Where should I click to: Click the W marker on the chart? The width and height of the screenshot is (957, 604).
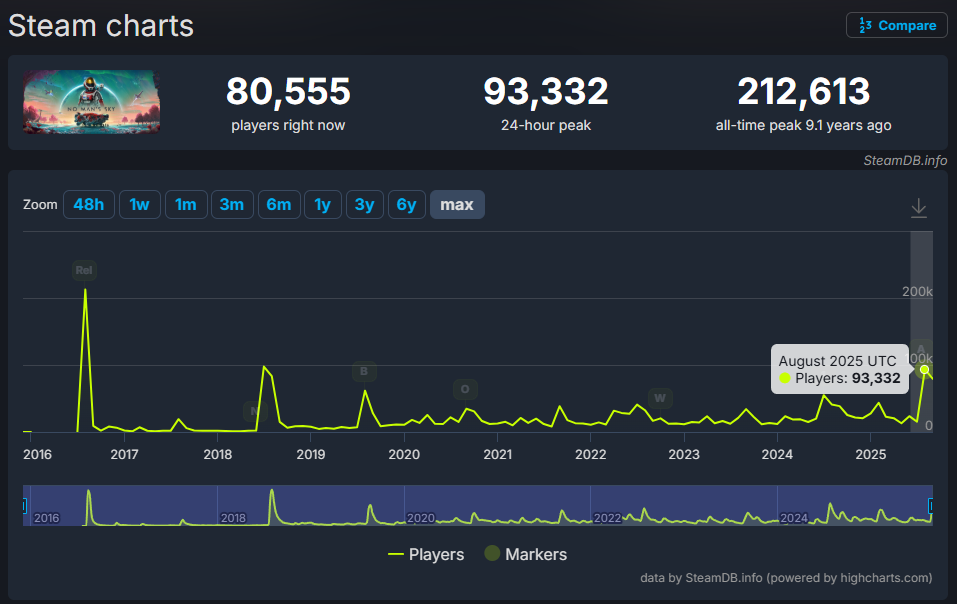point(660,398)
